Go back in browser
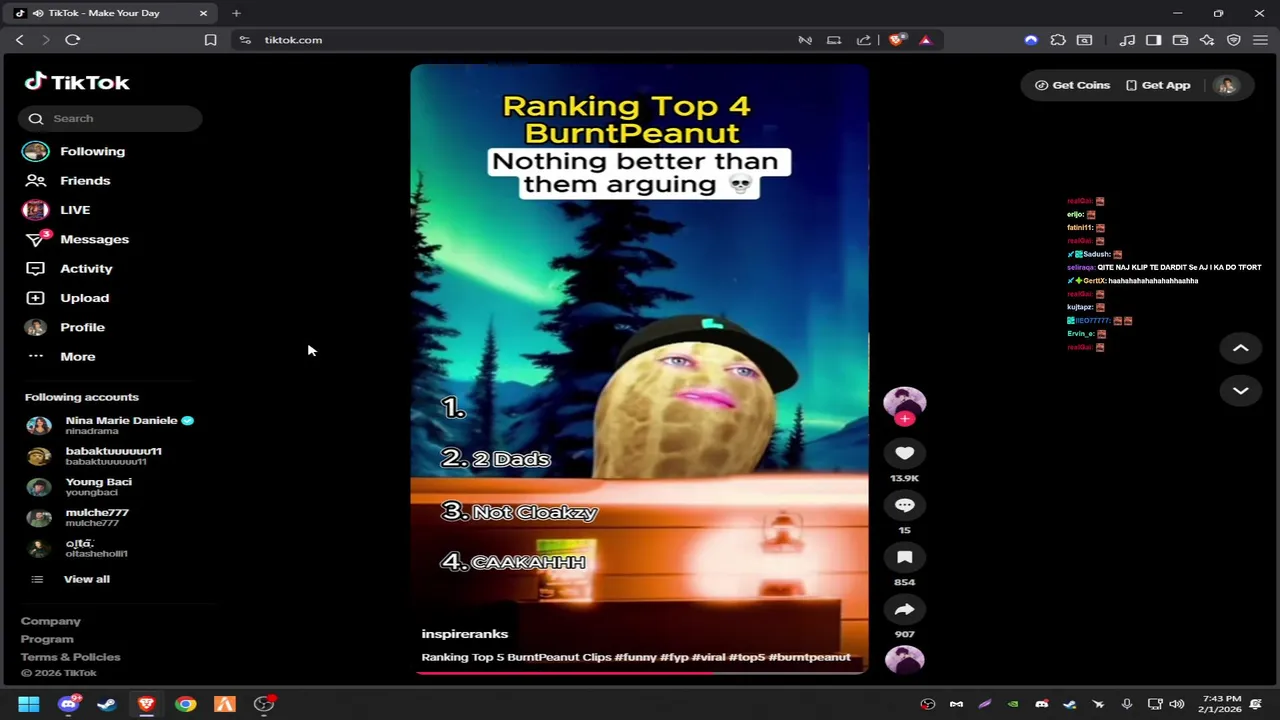The image size is (1280, 720). pyautogui.click(x=19, y=40)
